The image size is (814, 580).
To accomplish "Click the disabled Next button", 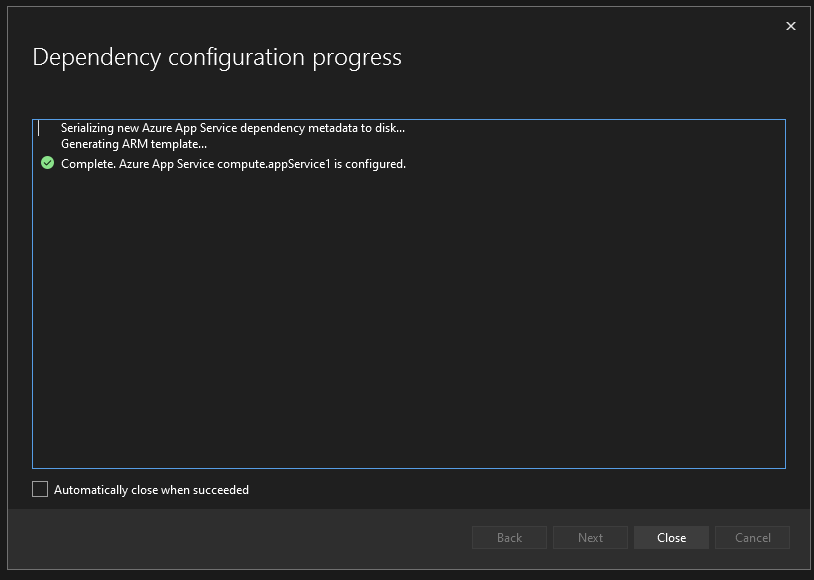I will (590, 537).
